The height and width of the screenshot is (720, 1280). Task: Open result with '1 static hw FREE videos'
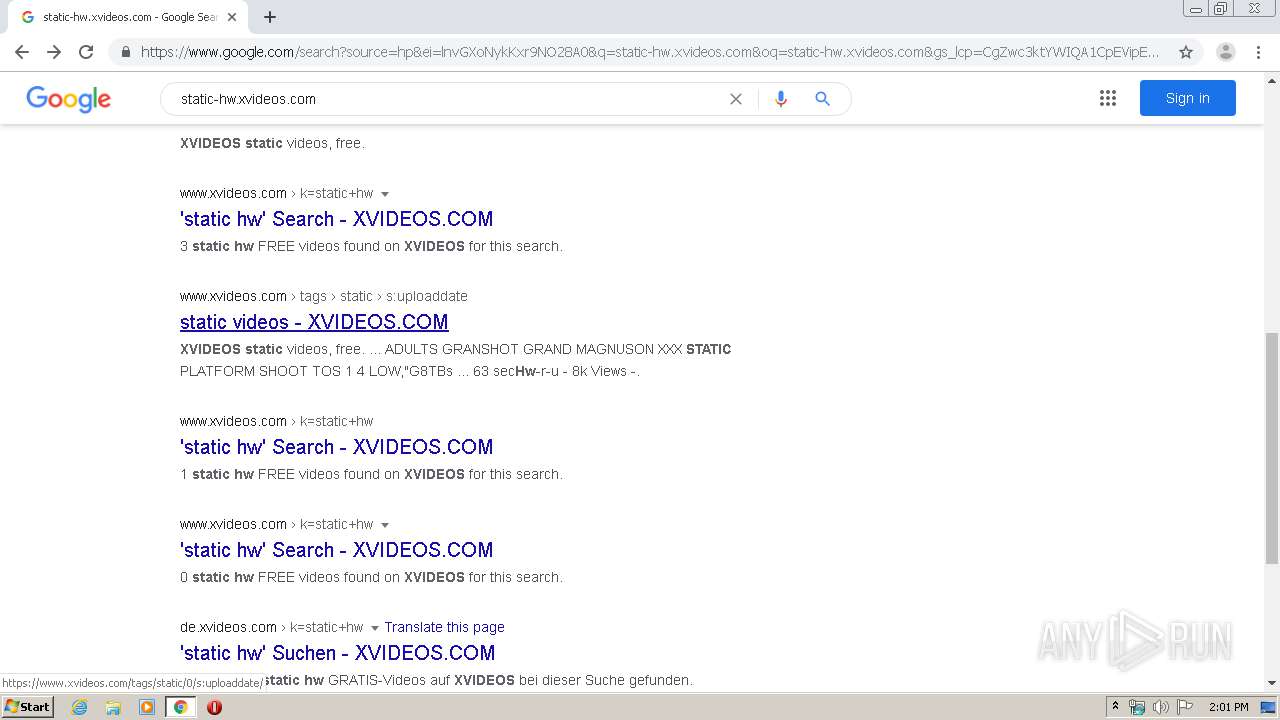[336, 447]
